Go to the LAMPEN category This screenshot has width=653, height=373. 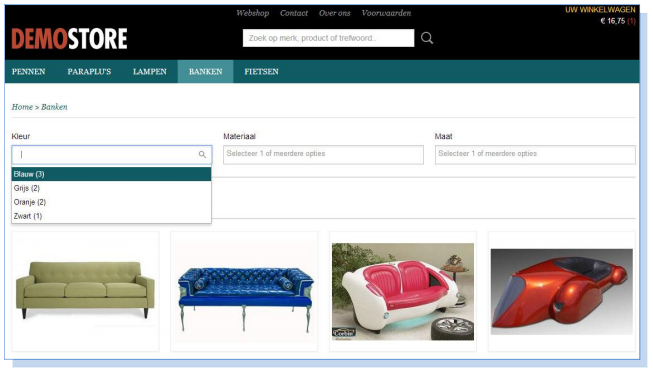click(x=150, y=72)
